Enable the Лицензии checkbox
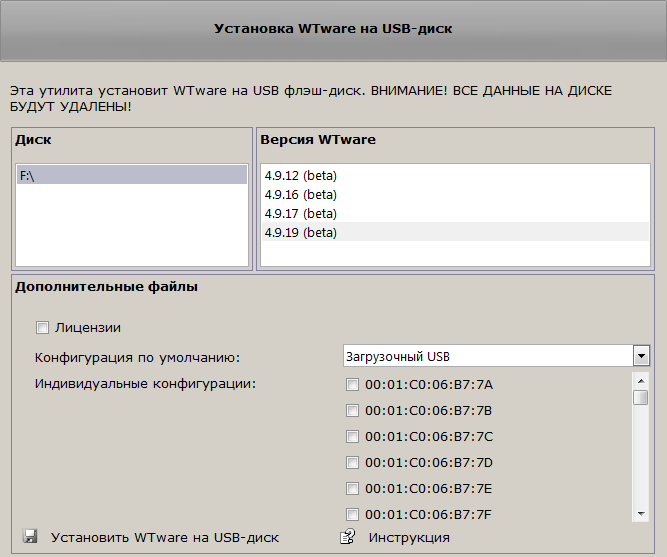The image size is (667, 557). coord(42,328)
